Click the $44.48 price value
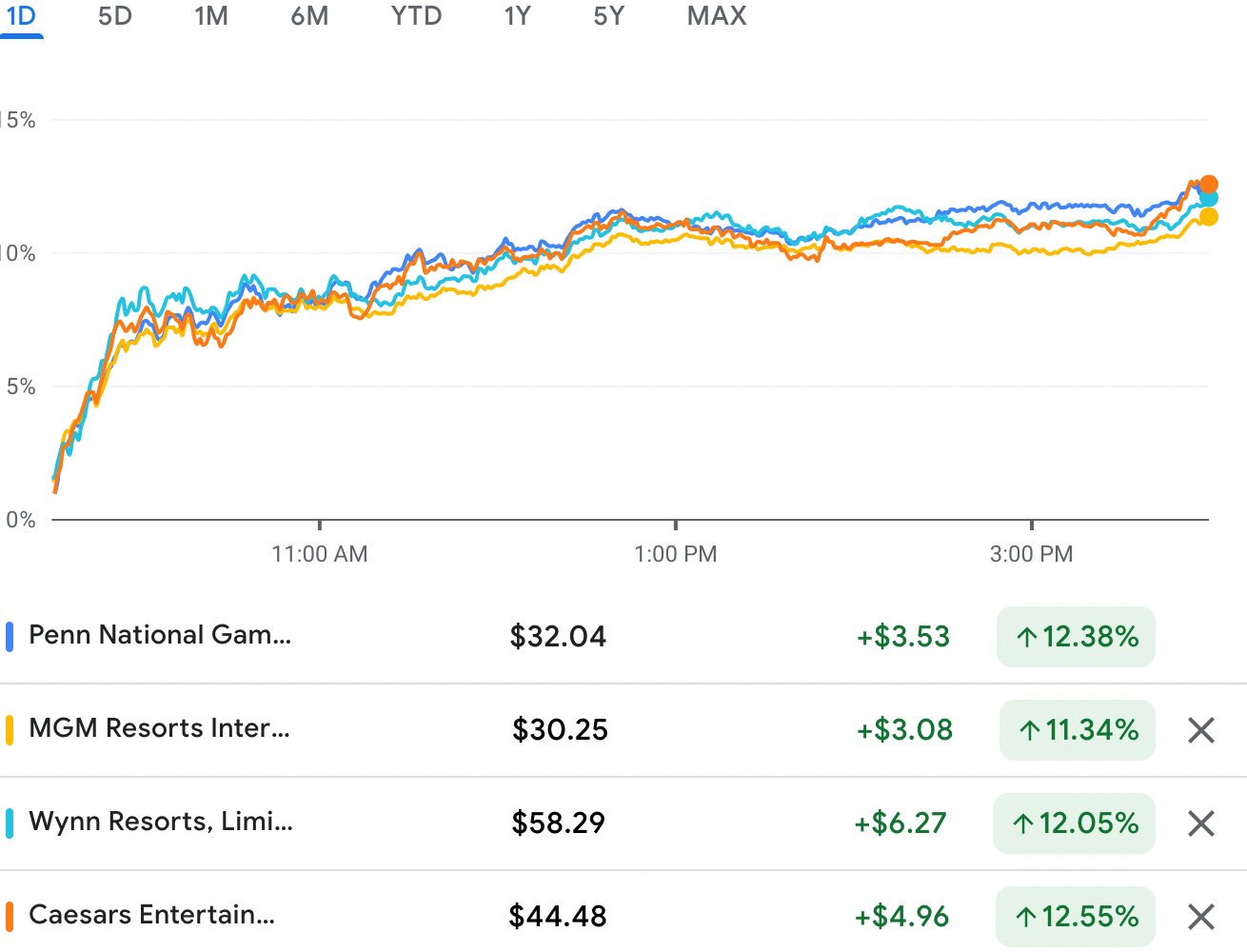Viewport: 1247px width, 952px height. click(558, 917)
